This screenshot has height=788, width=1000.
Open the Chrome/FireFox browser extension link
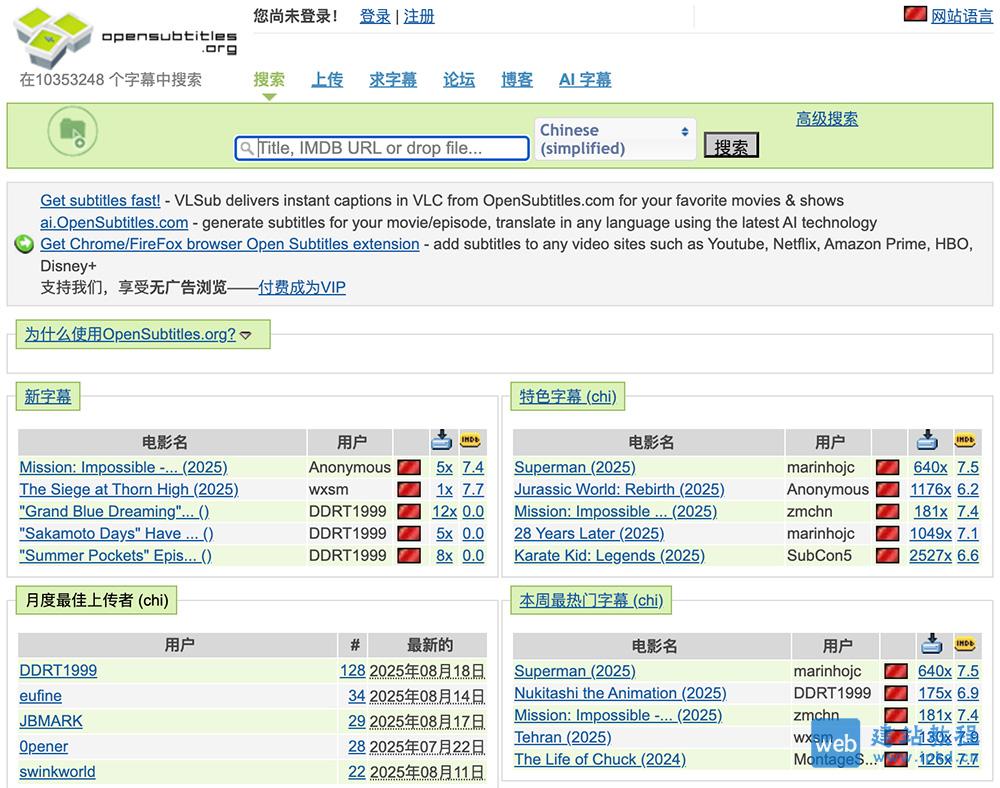click(230, 244)
